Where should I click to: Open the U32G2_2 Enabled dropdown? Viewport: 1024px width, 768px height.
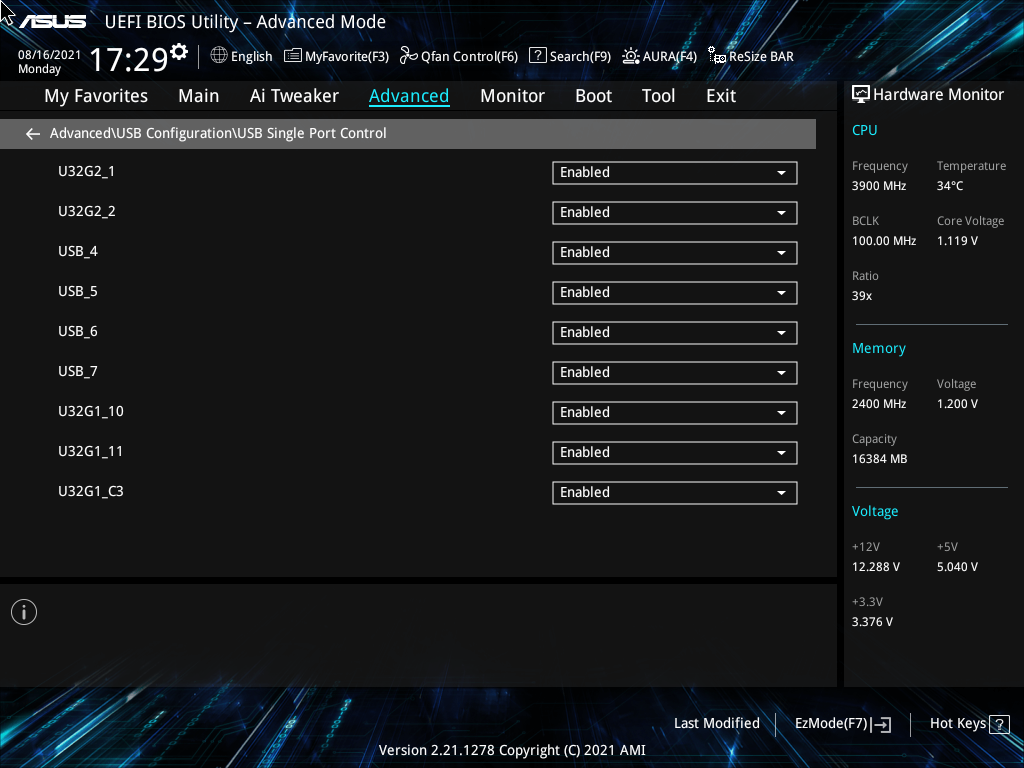pyautogui.click(x=675, y=213)
